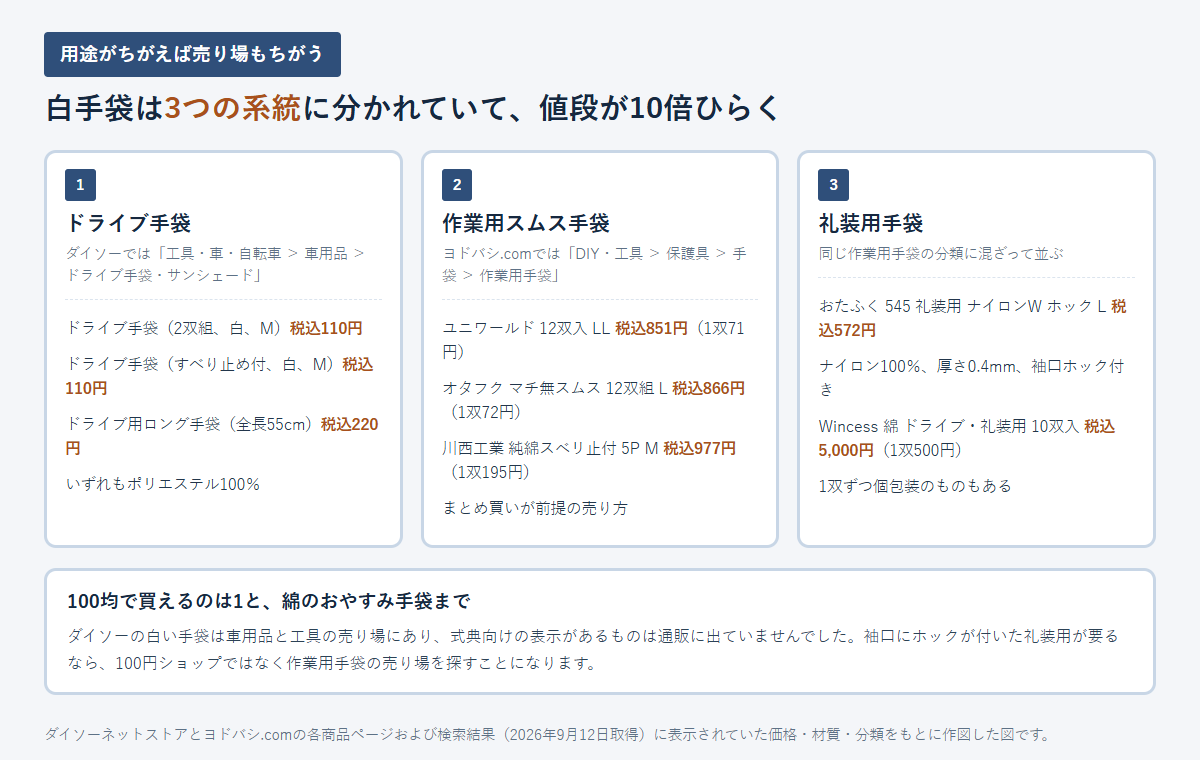Click the ダイソー category path under ドライブ手袋
1200x760 pixels.
[216, 264]
